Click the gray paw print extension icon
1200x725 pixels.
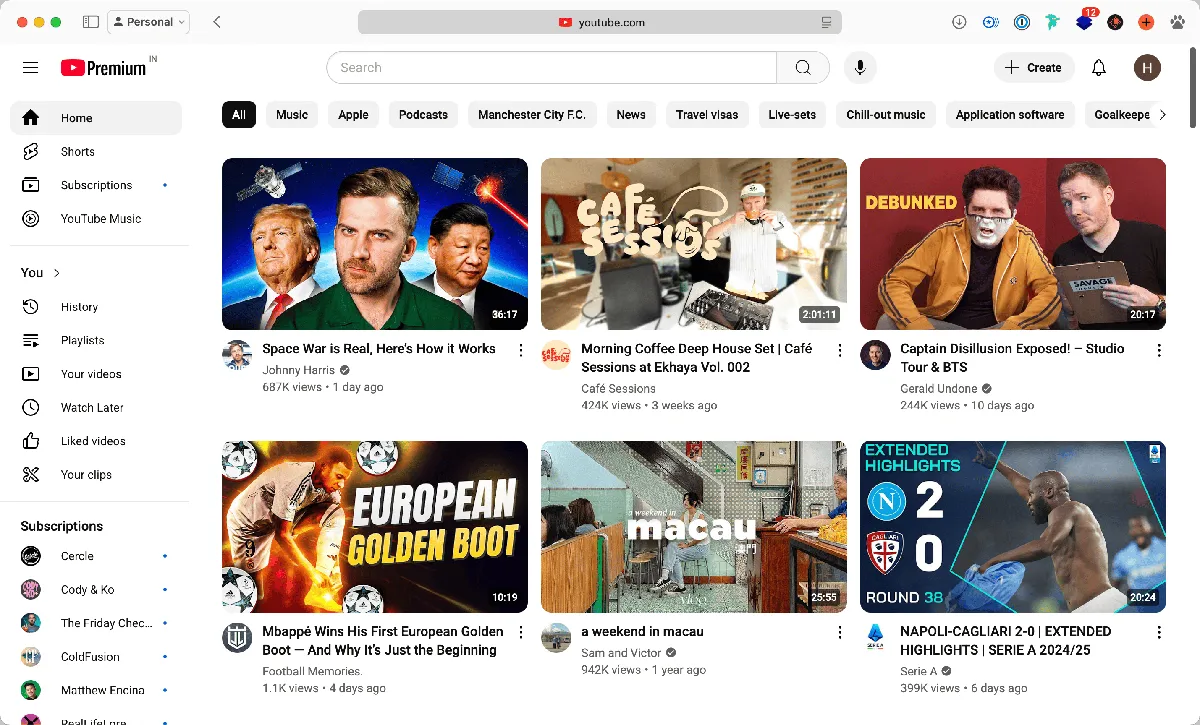[x=1177, y=22]
